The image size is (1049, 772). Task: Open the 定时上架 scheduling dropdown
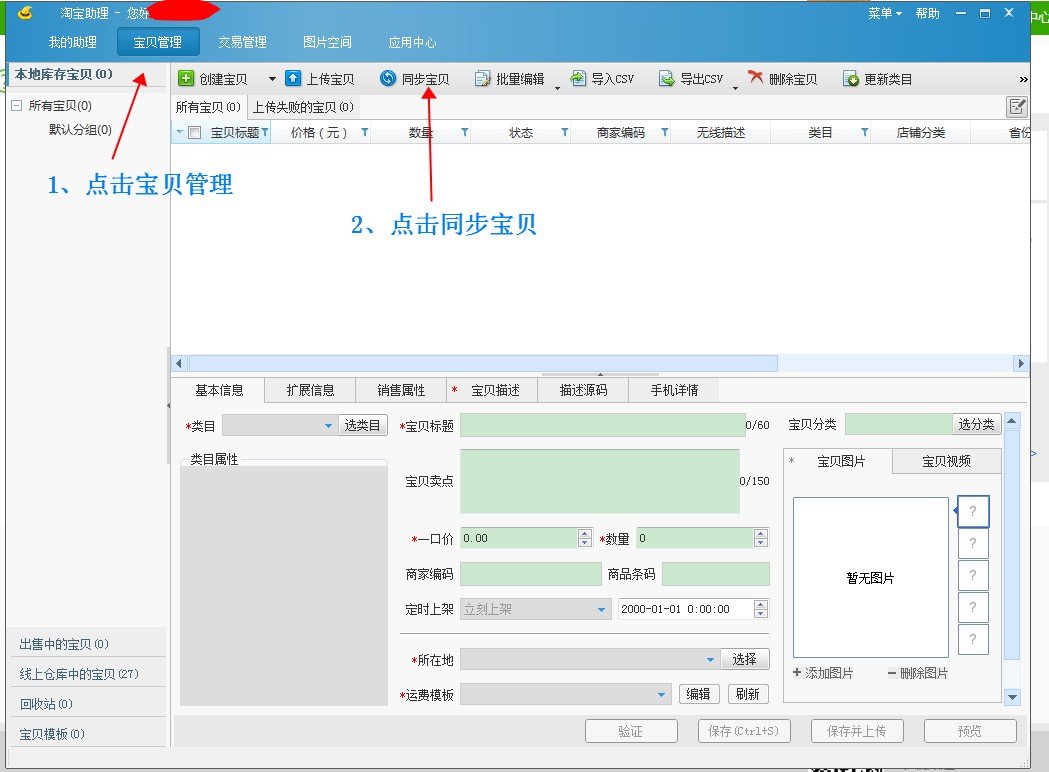(600, 609)
